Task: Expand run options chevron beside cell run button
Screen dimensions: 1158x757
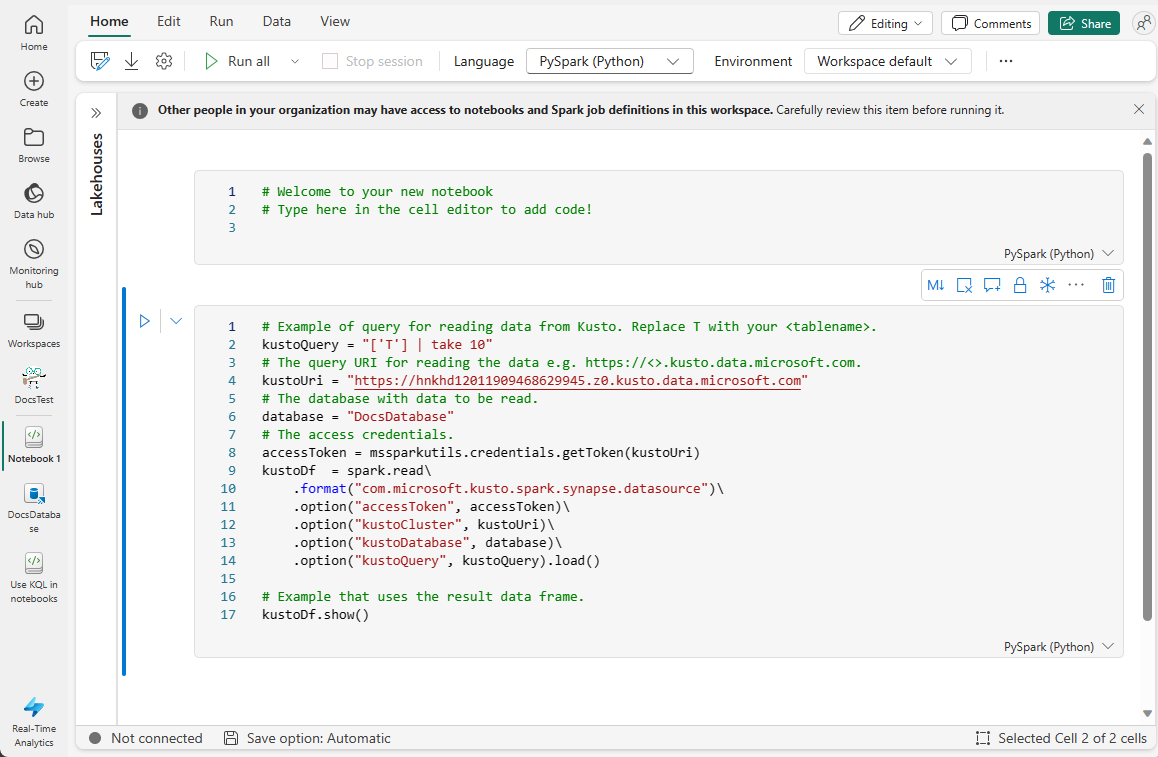Action: (x=176, y=321)
